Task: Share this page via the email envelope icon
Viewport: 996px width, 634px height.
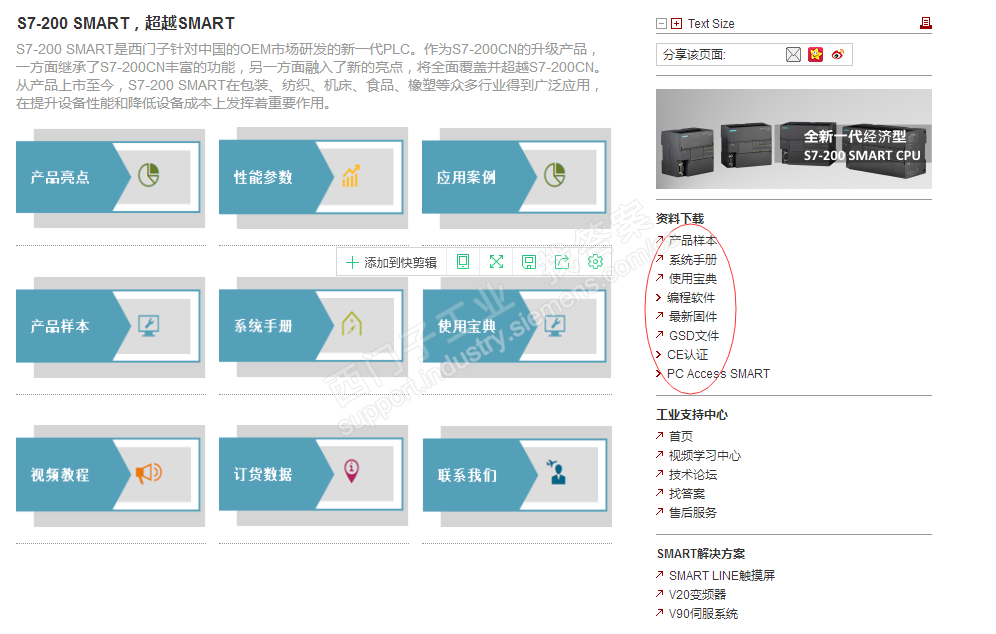Action: coord(793,55)
